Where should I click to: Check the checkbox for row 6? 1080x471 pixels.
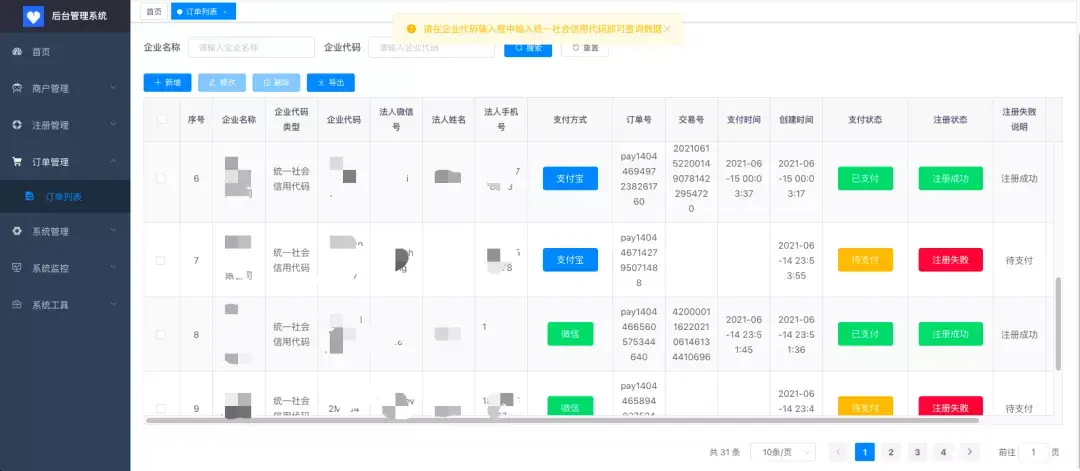161,178
